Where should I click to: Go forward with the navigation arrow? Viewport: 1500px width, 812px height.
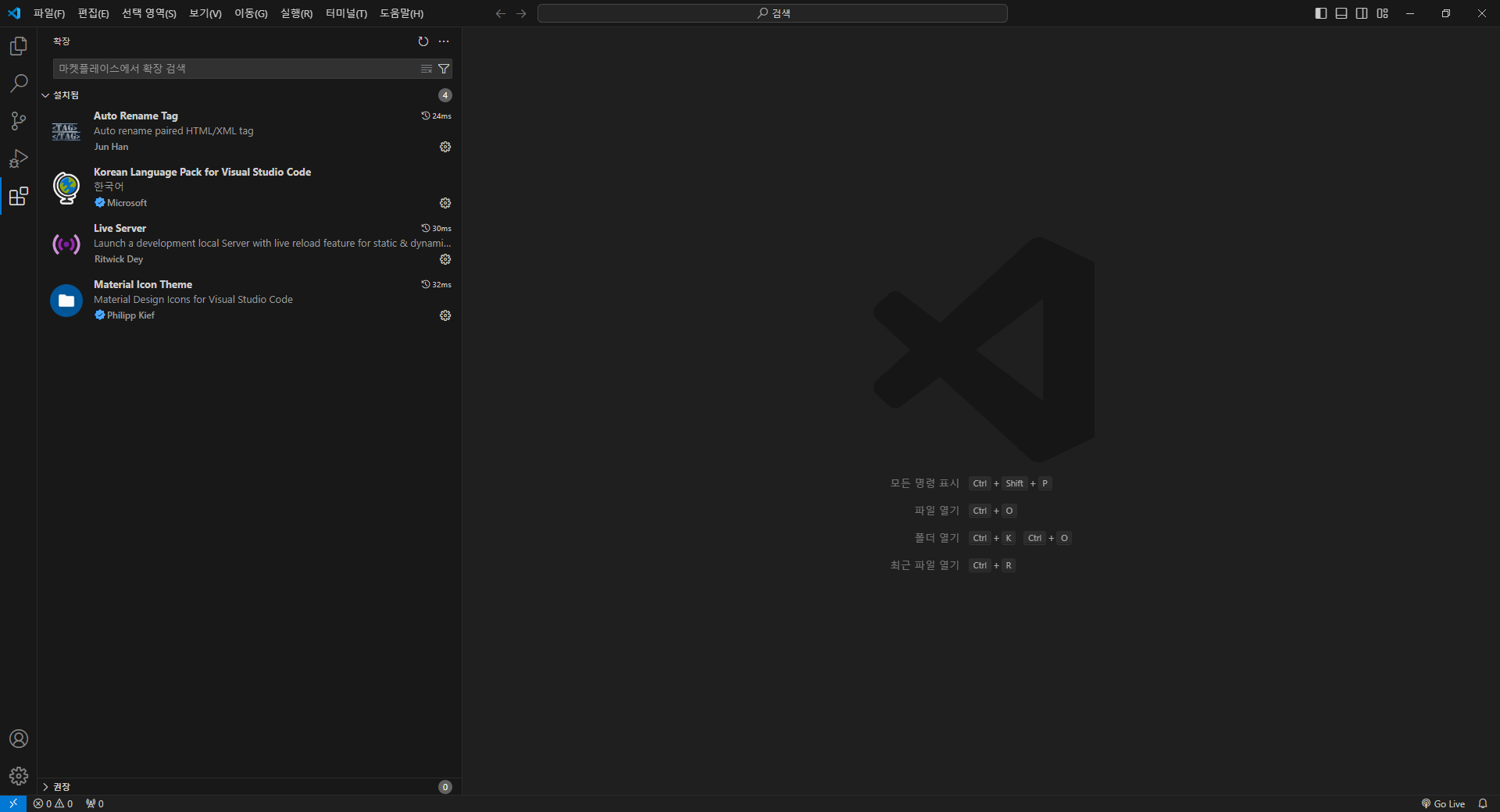pyautogui.click(x=521, y=13)
